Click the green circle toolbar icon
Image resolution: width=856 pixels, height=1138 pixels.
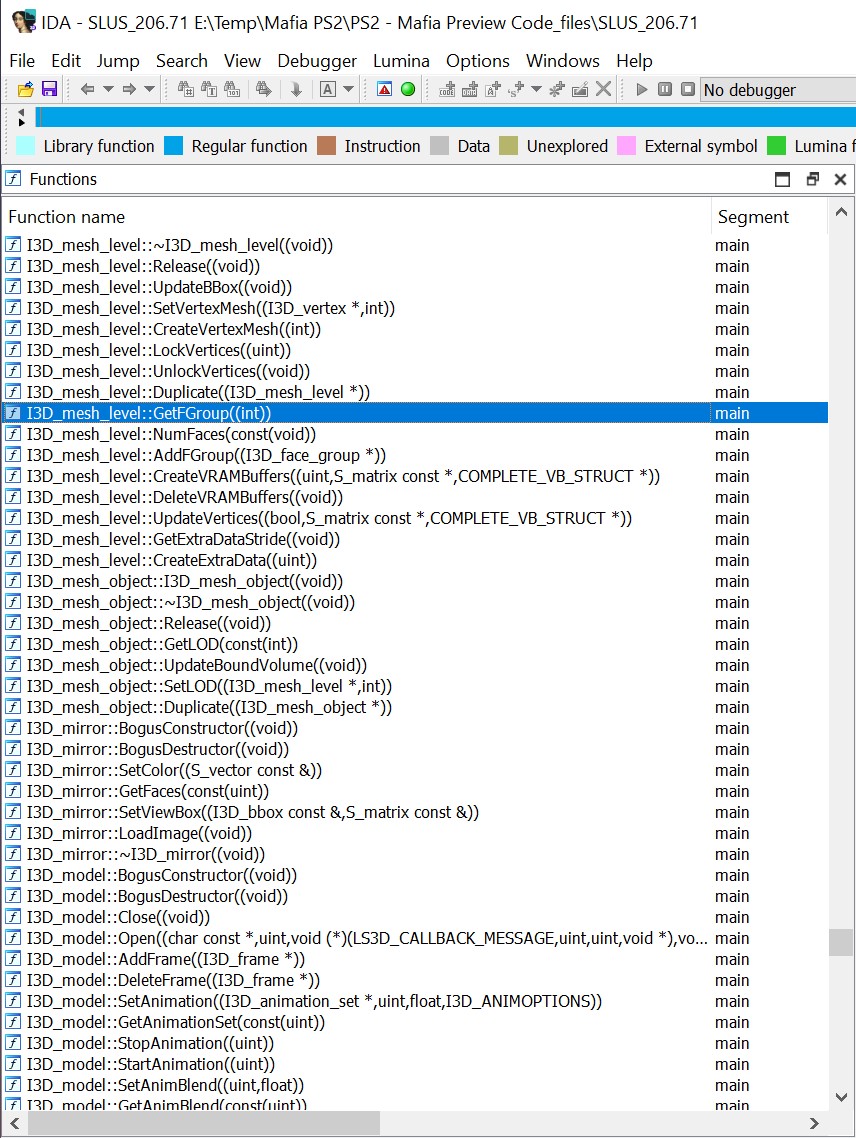[x=408, y=90]
